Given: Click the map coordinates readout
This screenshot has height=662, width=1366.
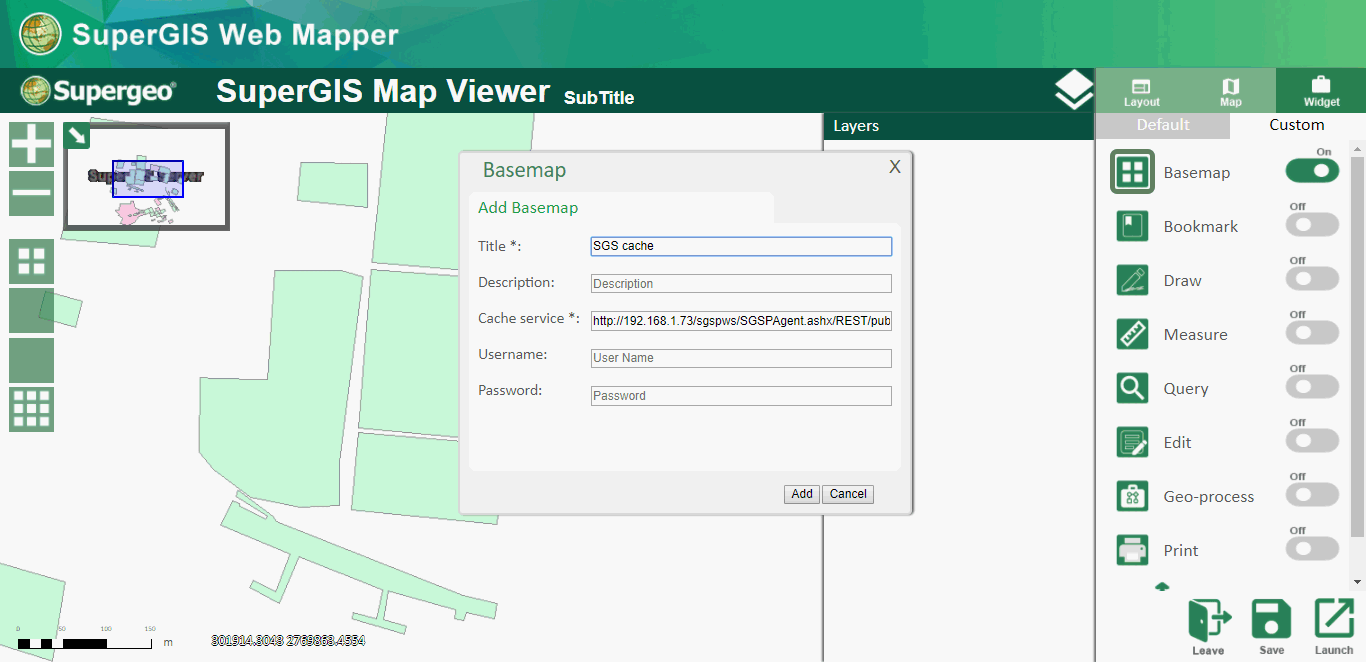Looking at the screenshot, I should click(288, 640).
